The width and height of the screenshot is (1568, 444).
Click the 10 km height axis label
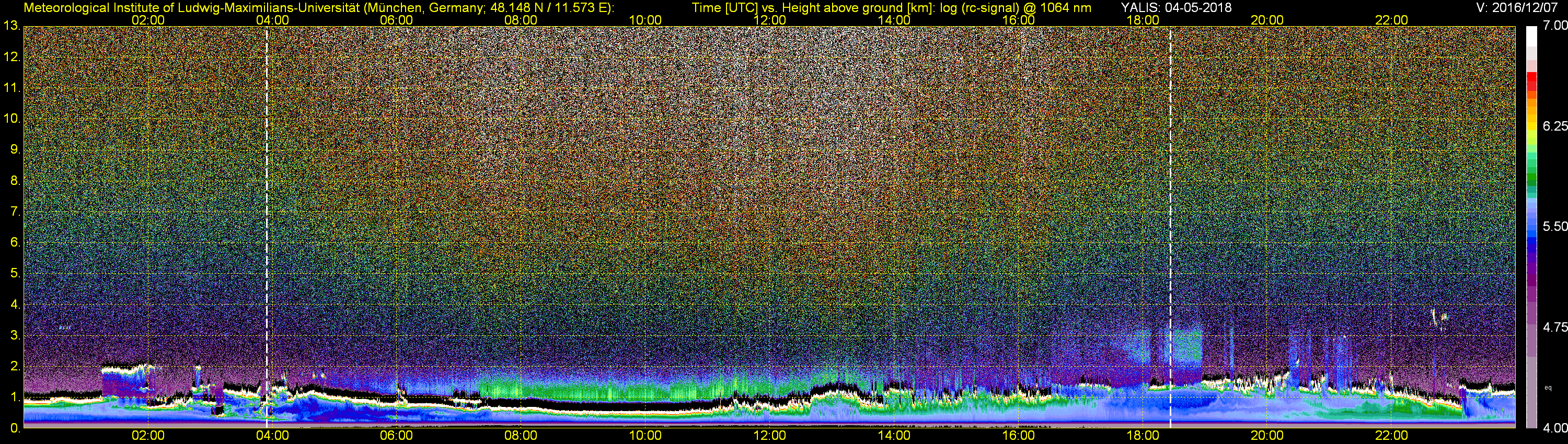[x=11, y=119]
